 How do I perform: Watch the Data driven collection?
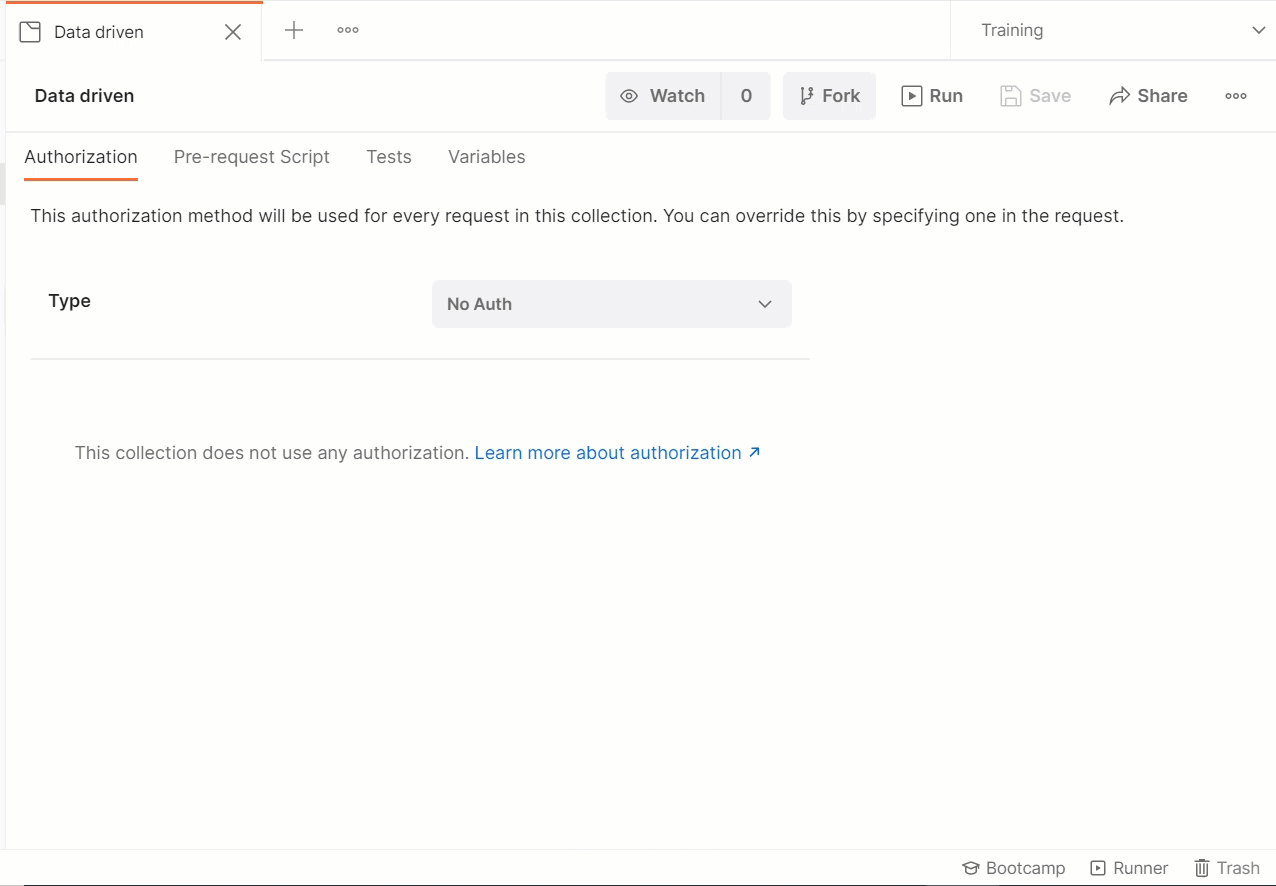(x=663, y=96)
